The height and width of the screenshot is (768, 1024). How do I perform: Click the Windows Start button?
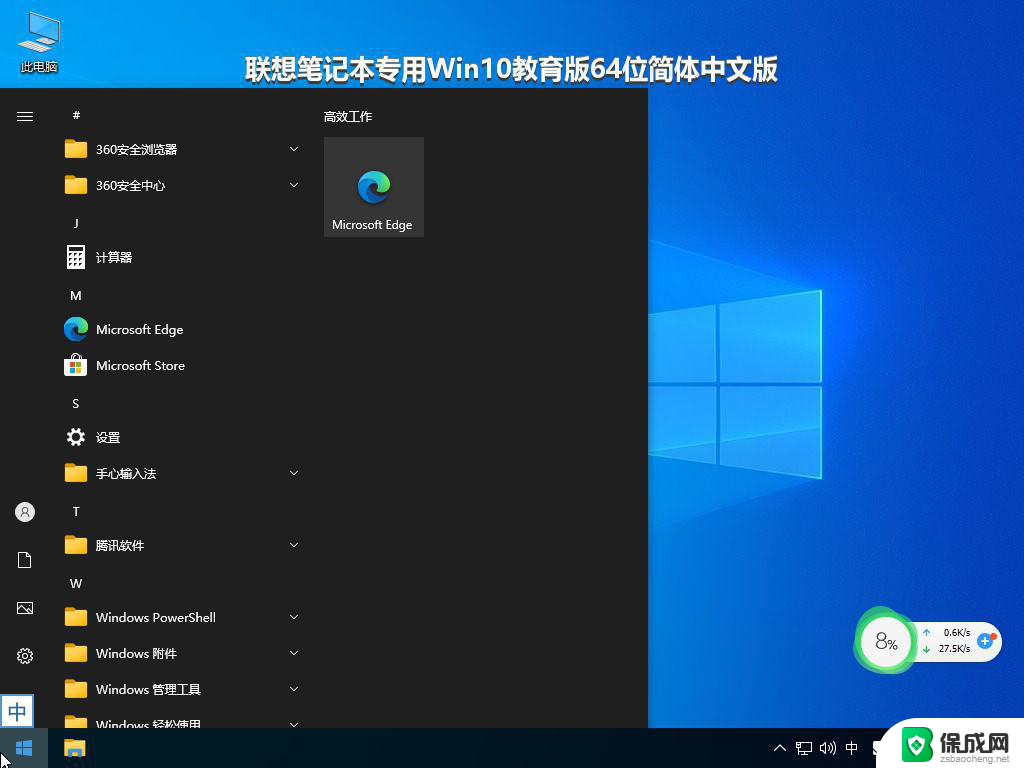pos(24,748)
